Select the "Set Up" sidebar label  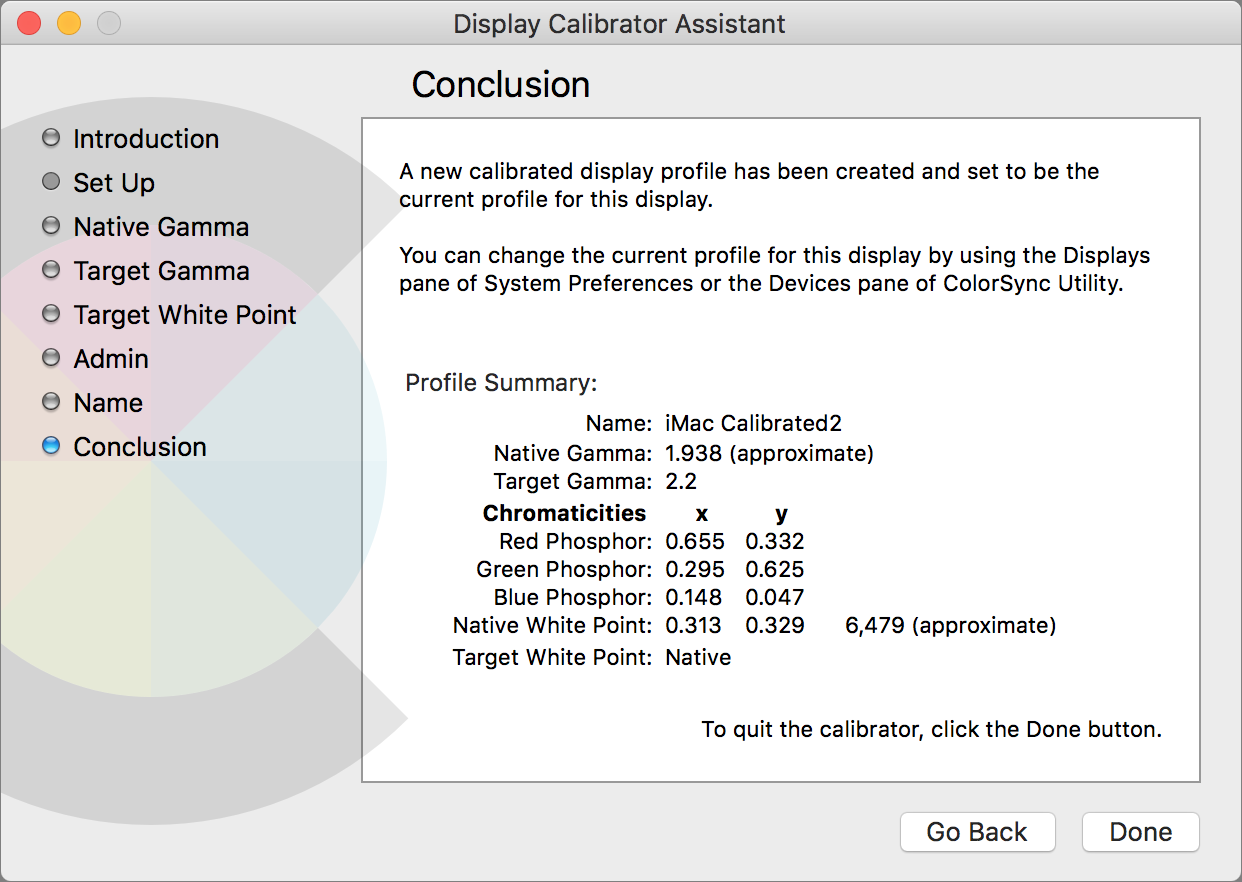click(114, 183)
